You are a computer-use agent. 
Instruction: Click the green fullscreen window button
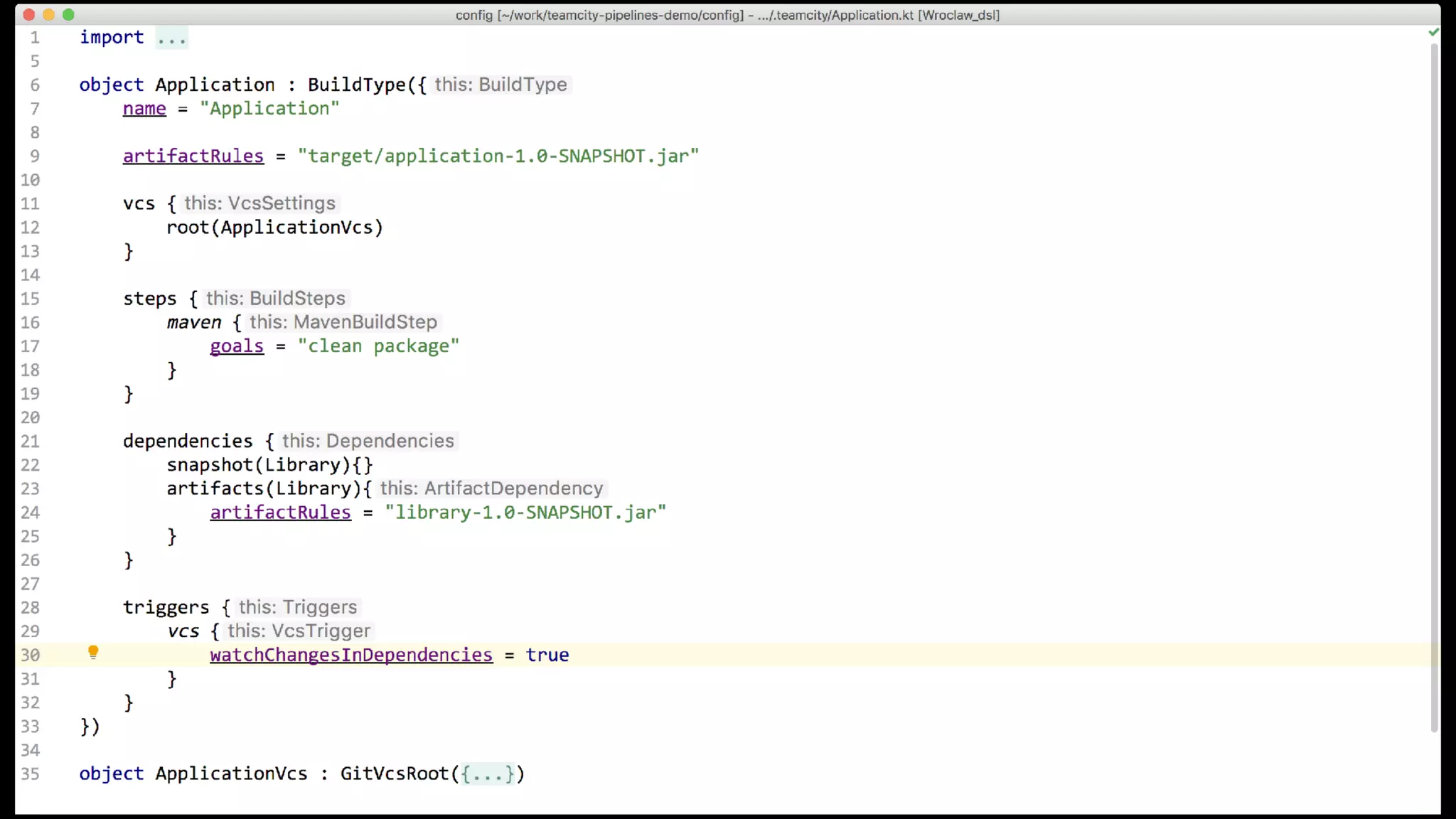[68, 14]
